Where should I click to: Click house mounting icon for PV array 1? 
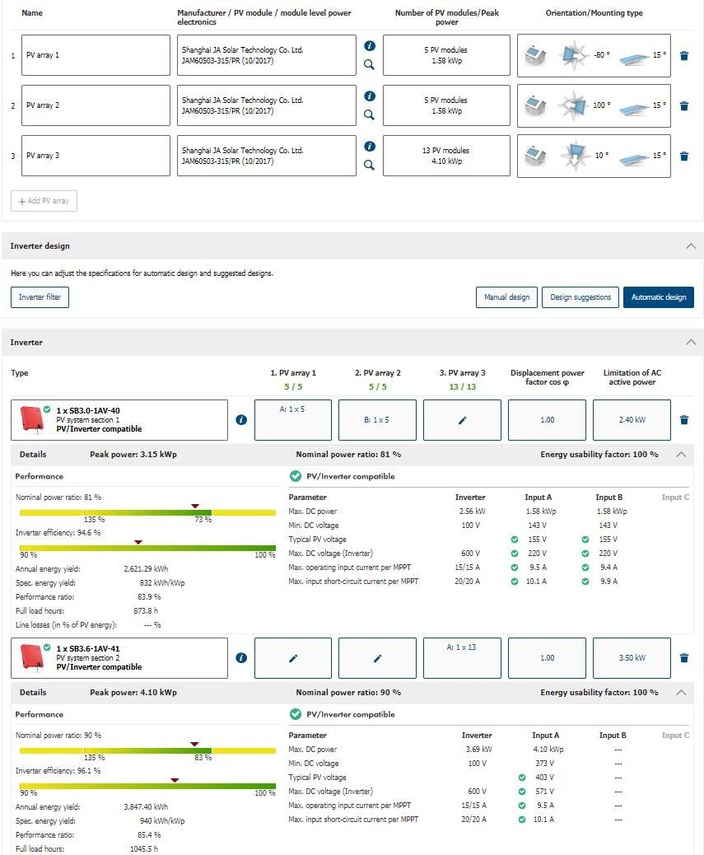click(535, 56)
